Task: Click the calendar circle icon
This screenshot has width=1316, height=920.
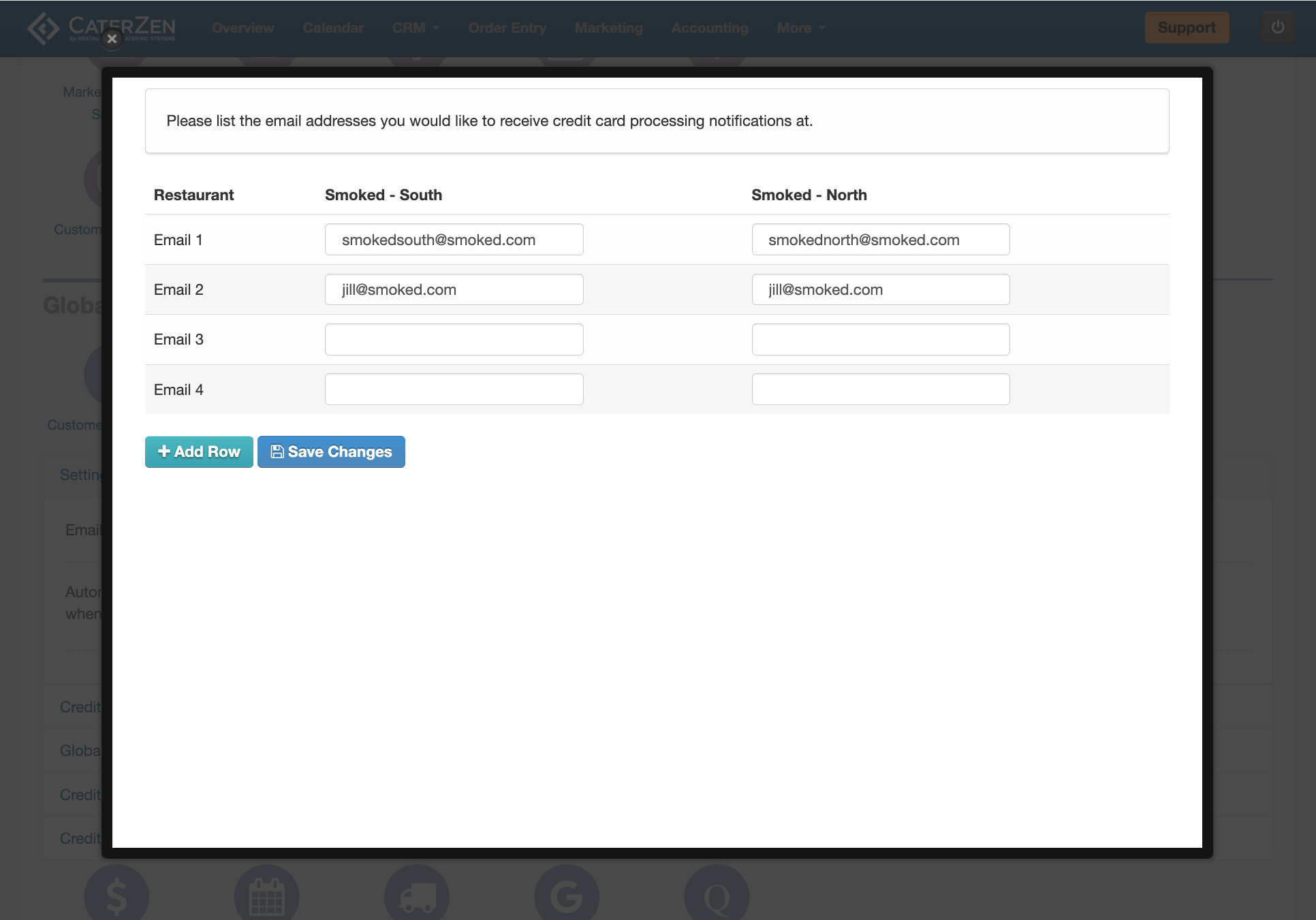Action: point(266,895)
